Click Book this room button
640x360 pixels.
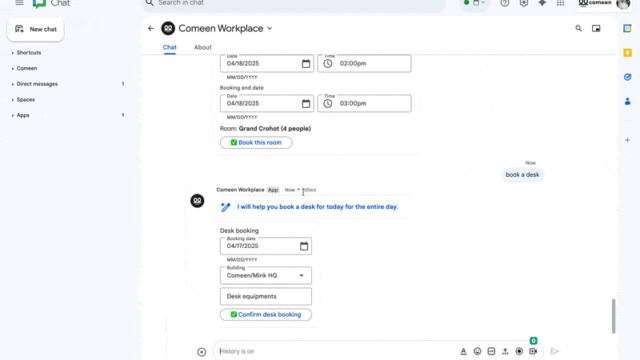256,142
